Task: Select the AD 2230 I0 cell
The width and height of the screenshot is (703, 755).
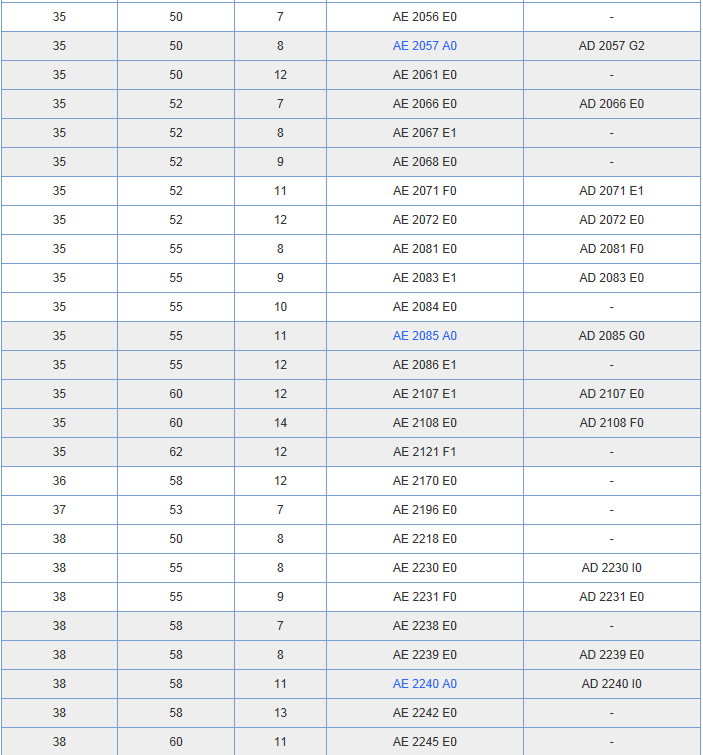Action: coord(611,568)
